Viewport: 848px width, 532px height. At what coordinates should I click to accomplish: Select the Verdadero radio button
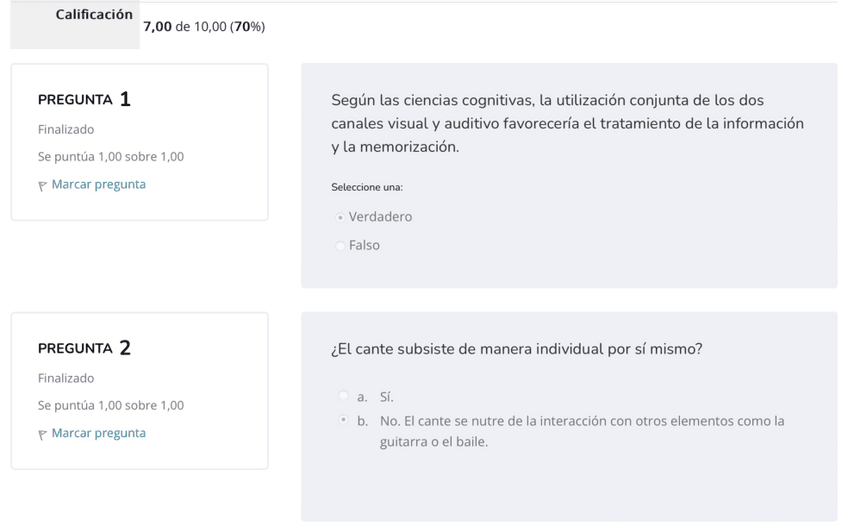(340, 217)
